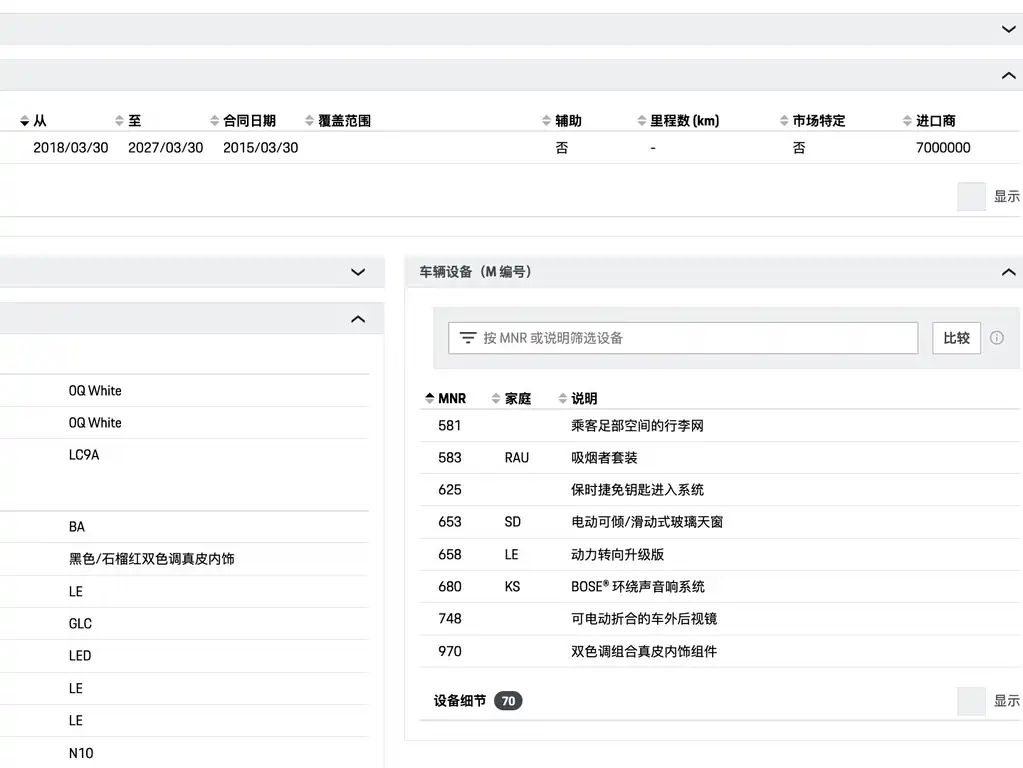Viewport: 1023px width, 768px height.
Task: Click the info icon beside 比较
Action: point(996,337)
